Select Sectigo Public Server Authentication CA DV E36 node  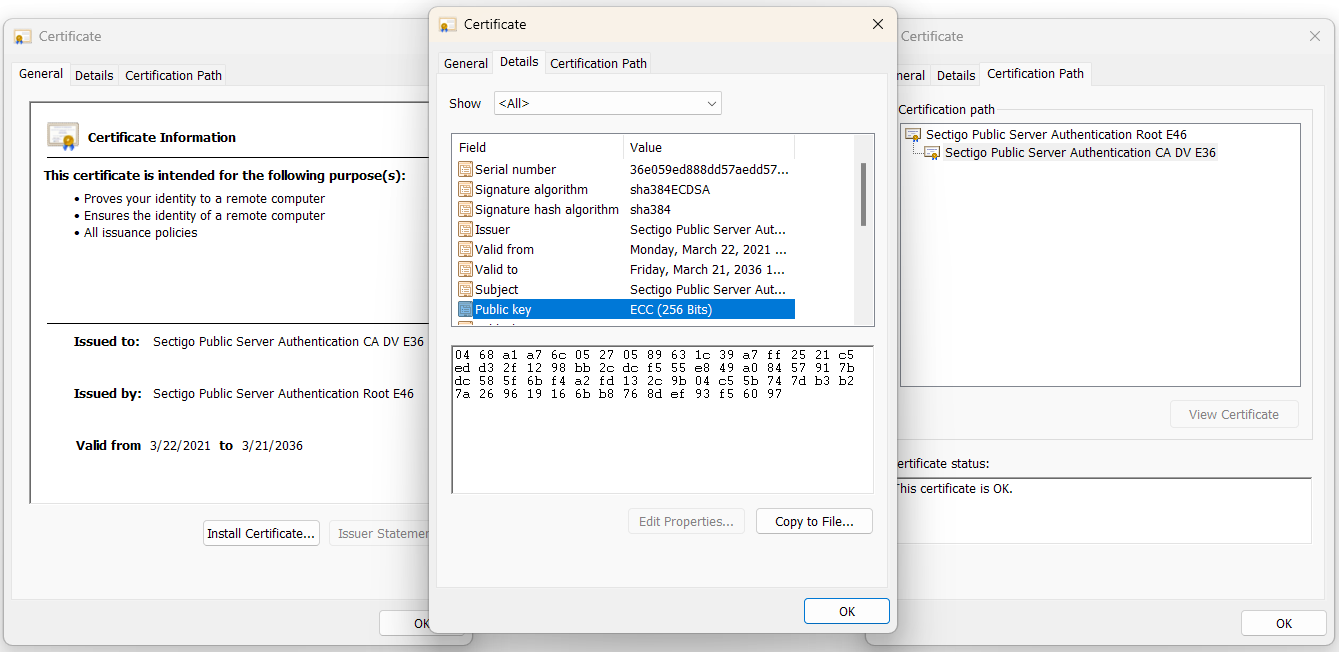coord(1080,153)
